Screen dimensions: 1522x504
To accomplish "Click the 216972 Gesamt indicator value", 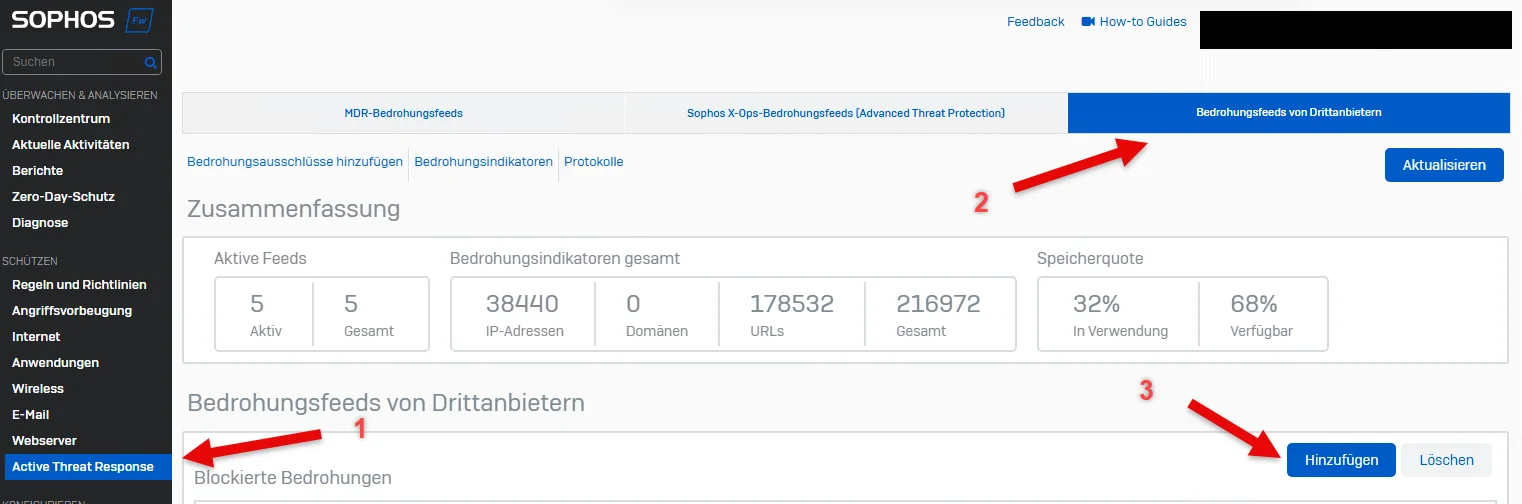I will tap(938, 304).
